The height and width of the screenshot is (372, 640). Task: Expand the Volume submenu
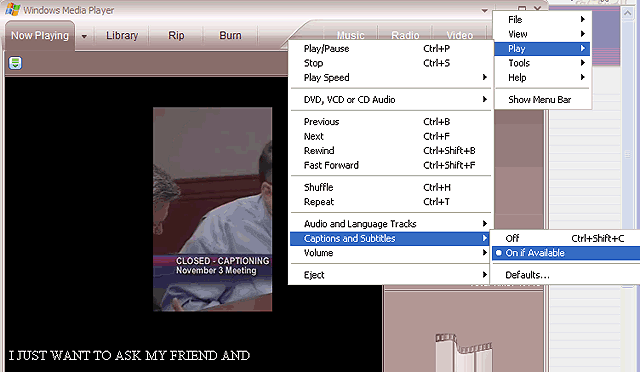[x=390, y=253]
